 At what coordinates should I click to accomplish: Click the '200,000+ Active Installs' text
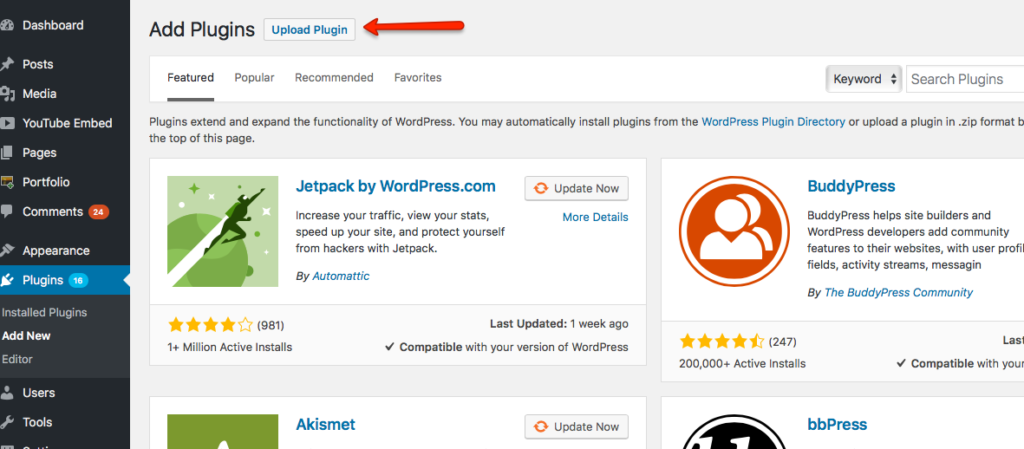743,364
